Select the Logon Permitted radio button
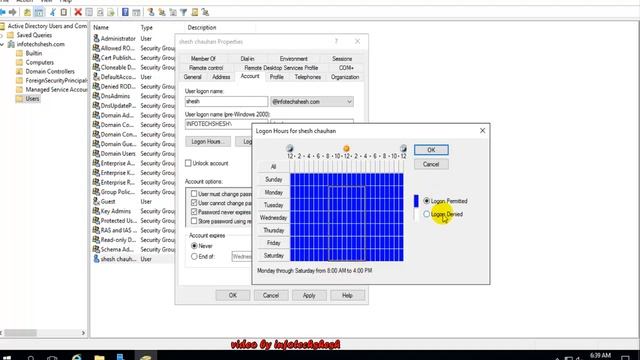This screenshot has height=360, width=640. coord(427,201)
